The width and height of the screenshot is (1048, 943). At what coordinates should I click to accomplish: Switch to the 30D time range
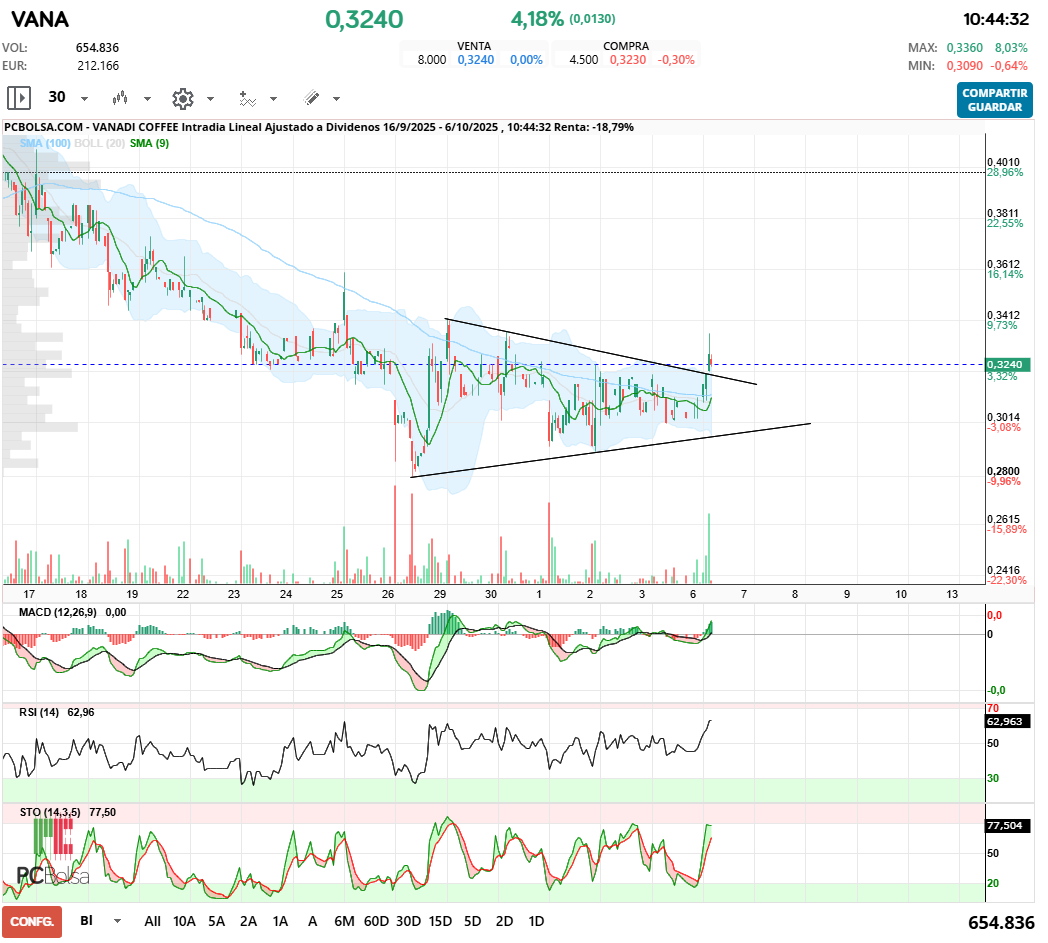tap(408, 921)
